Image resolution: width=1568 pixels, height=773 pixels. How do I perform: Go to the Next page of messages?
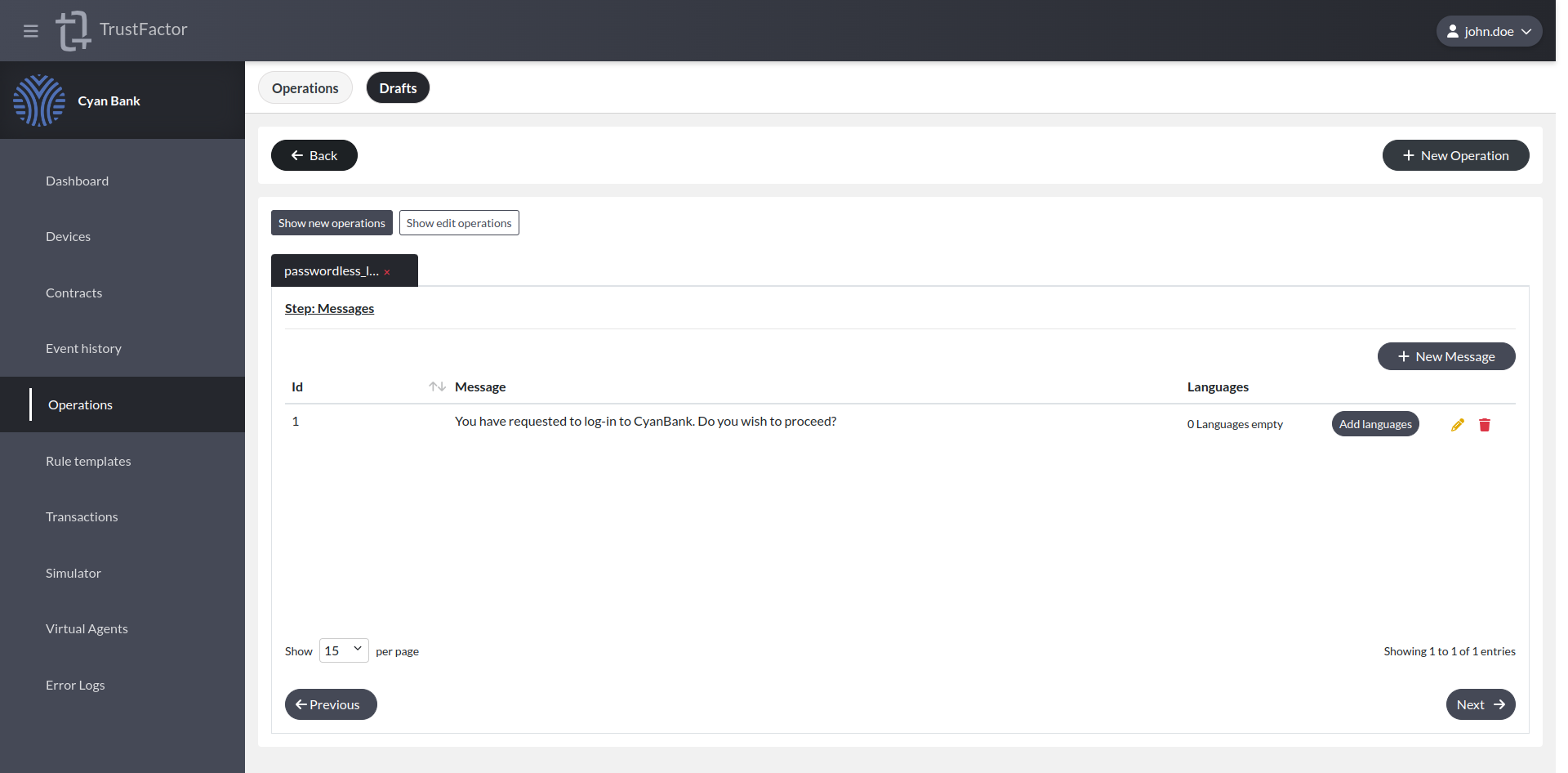[x=1480, y=704]
